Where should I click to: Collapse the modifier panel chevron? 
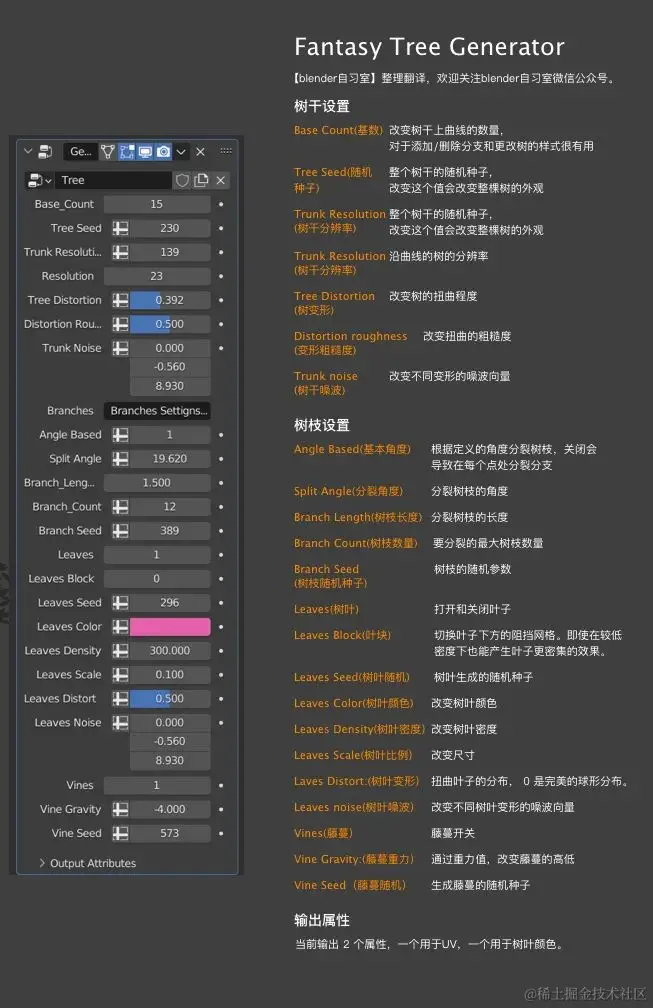(28, 151)
